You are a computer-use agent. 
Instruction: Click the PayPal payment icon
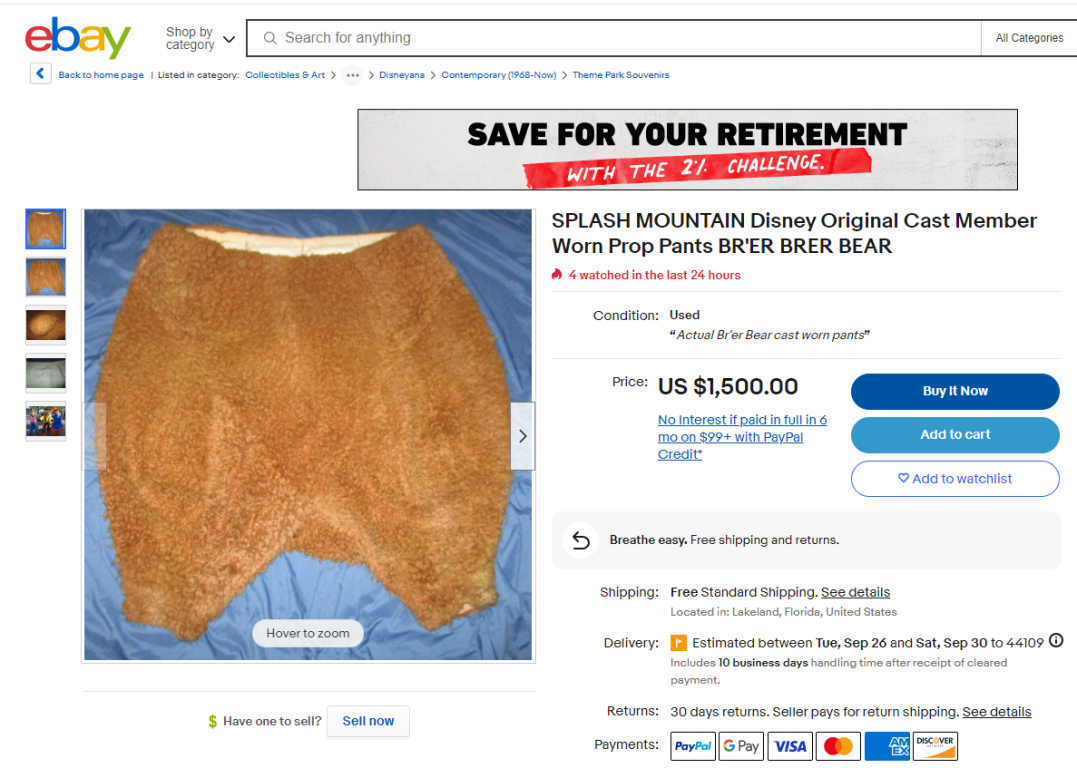[692, 746]
